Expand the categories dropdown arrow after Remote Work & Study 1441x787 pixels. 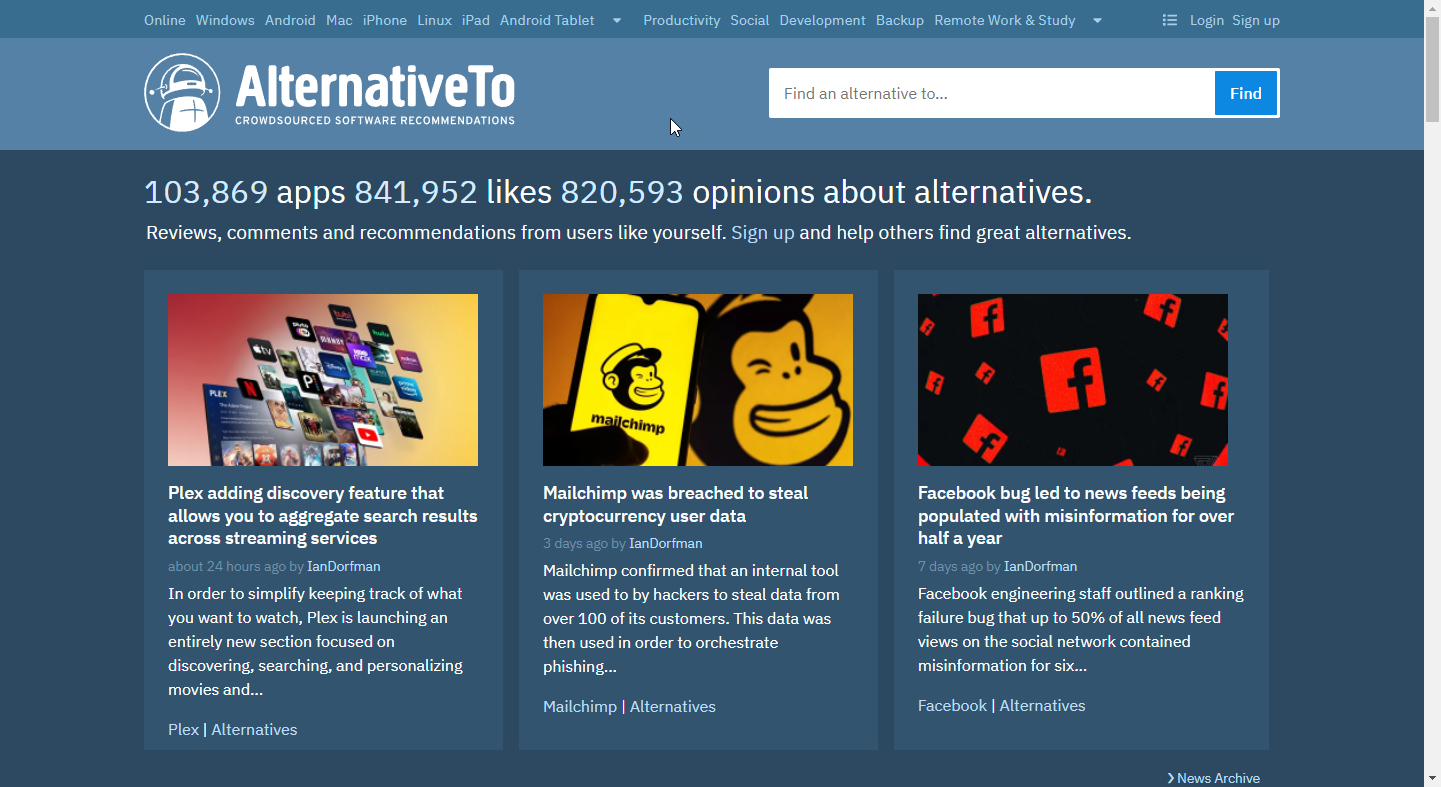coord(1097,20)
